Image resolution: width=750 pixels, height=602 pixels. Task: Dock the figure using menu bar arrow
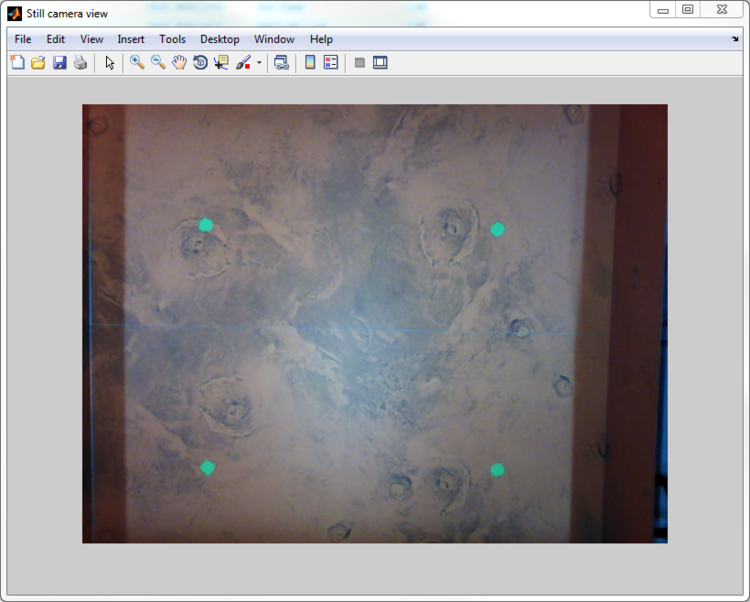point(735,39)
